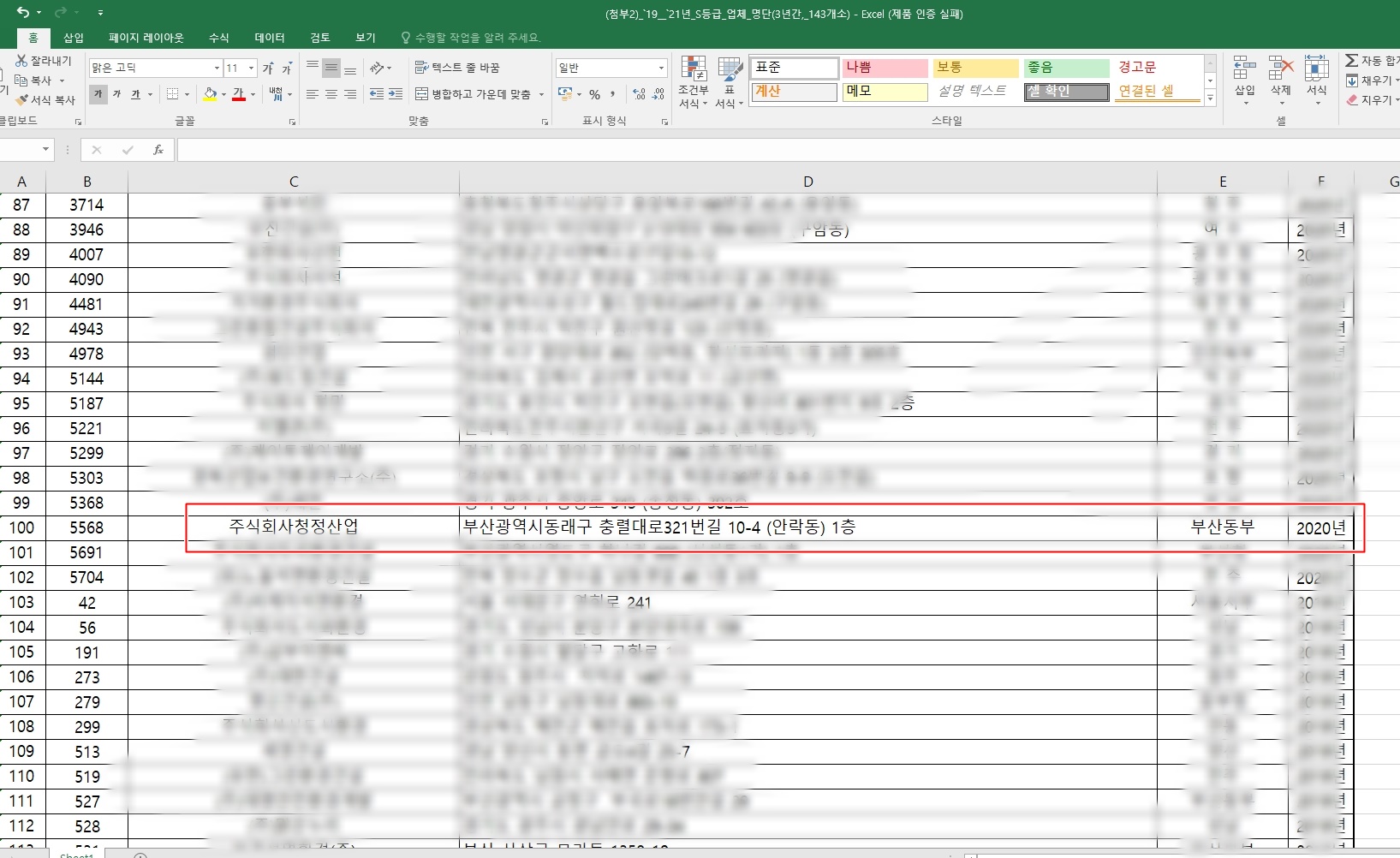Select the Format Painter (서식 복사) brush
Screen dimensions: 1400x858
click(23, 100)
